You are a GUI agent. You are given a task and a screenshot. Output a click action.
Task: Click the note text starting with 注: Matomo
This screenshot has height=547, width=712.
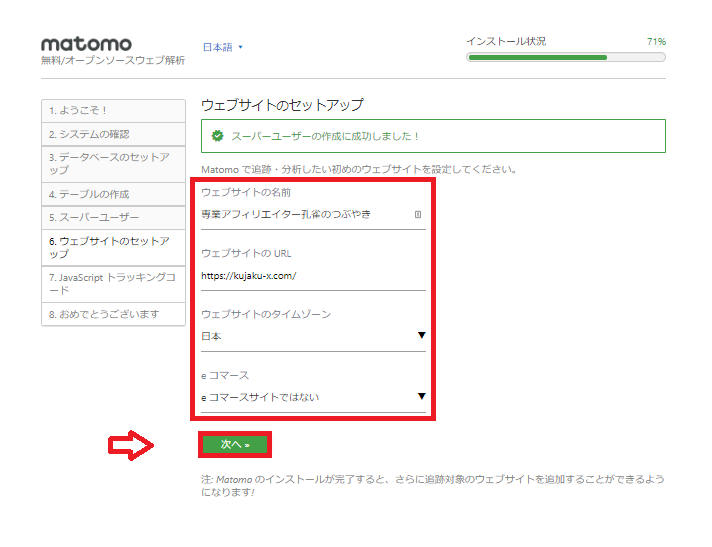[433, 485]
